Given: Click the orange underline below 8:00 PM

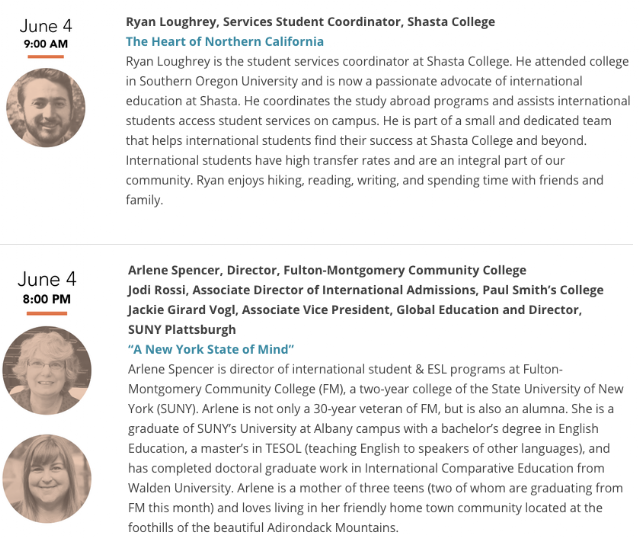Looking at the screenshot, I should [x=47, y=313].
